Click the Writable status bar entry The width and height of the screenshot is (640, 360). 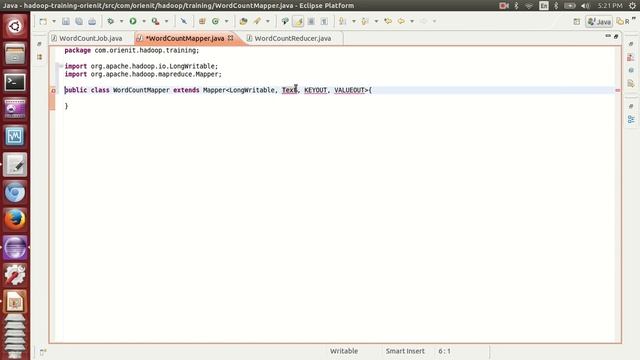[x=344, y=351]
